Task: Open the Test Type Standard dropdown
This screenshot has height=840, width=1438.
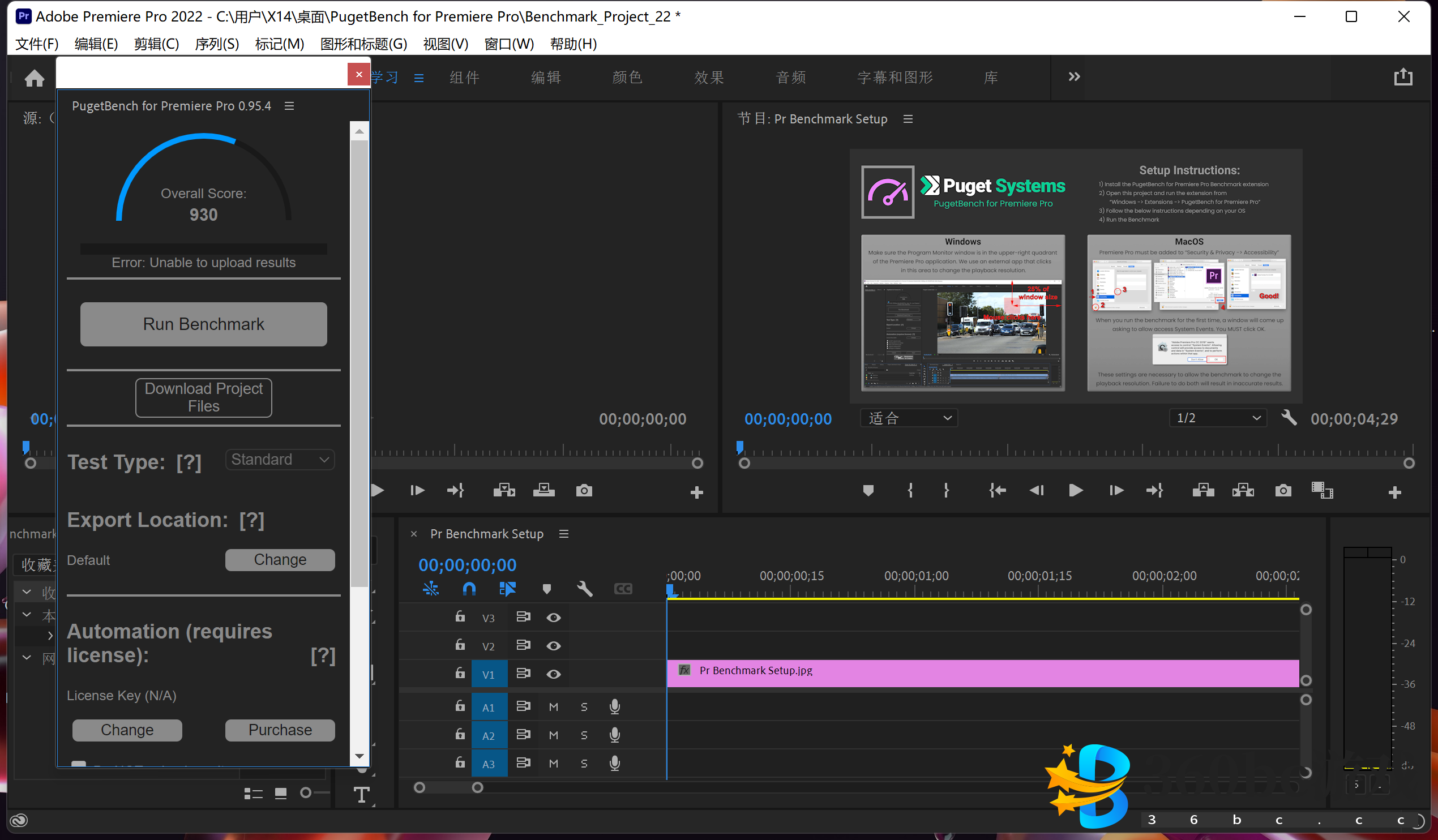Action: [x=280, y=460]
